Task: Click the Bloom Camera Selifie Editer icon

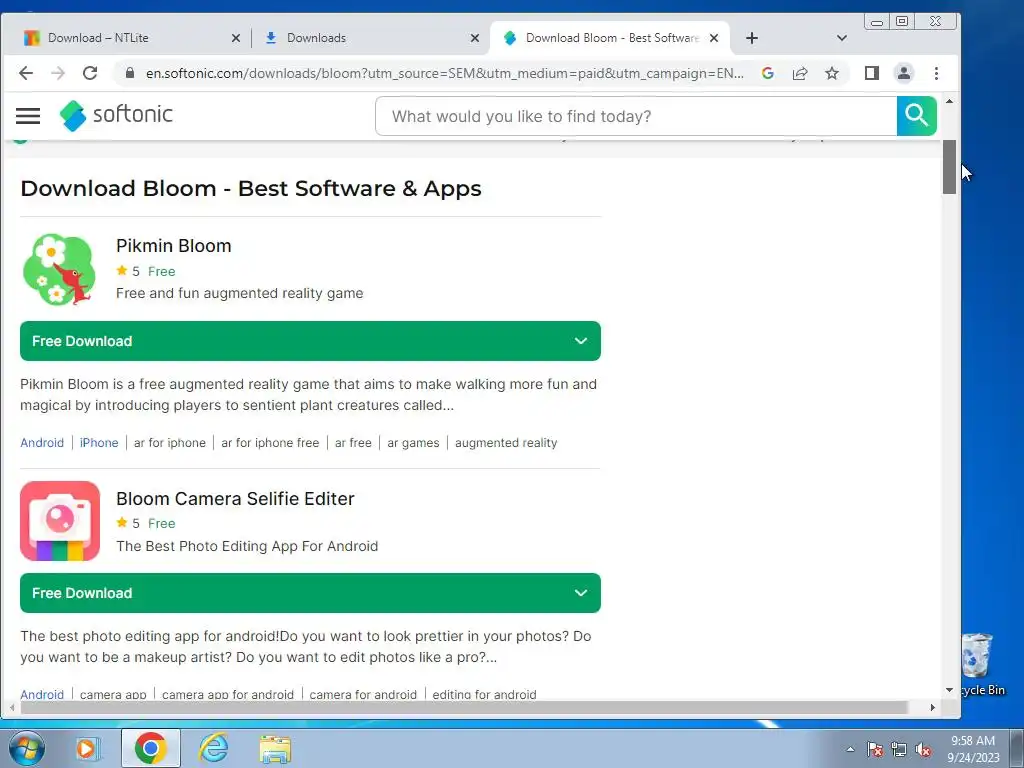Action: [x=59, y=521]
